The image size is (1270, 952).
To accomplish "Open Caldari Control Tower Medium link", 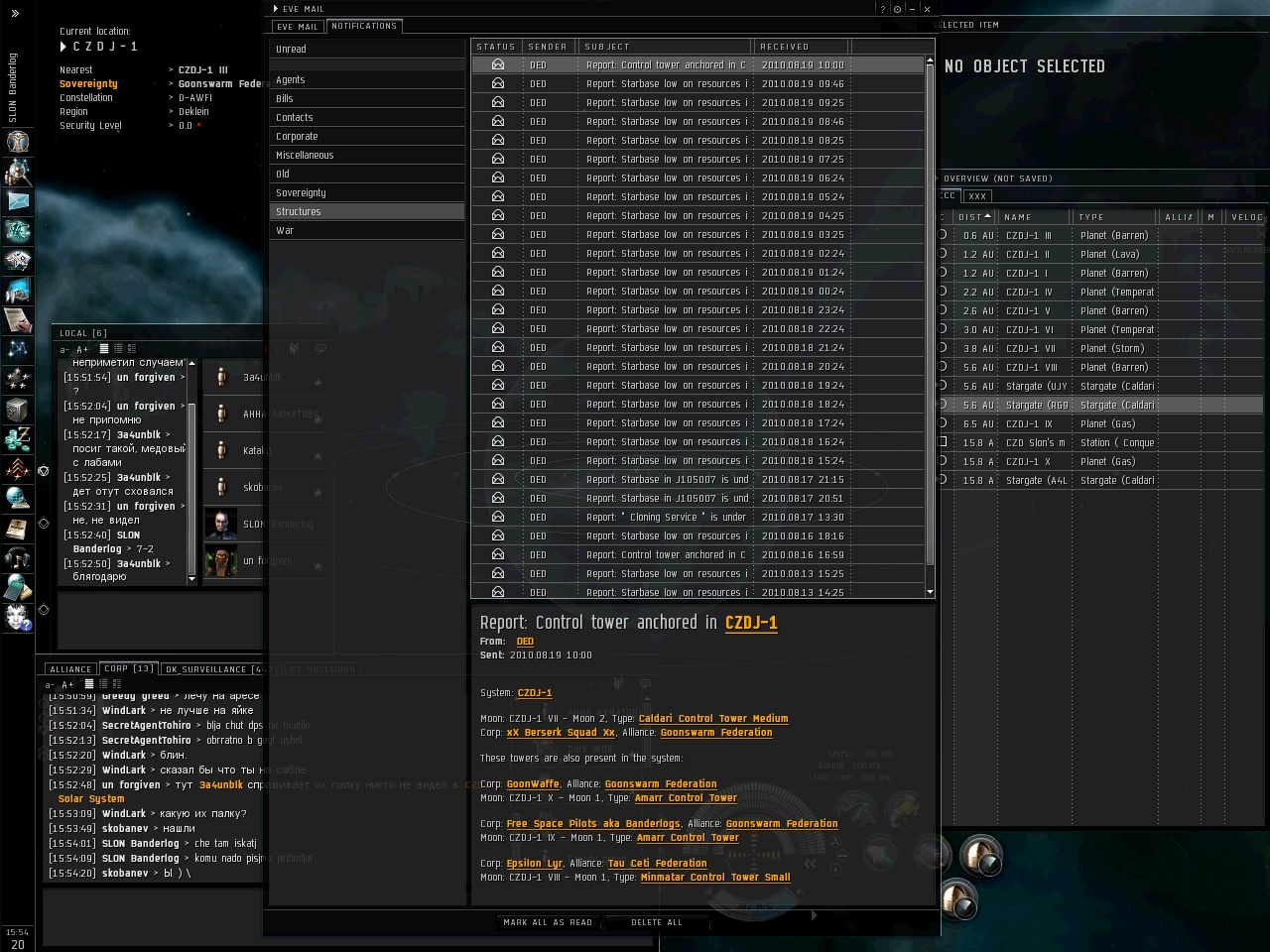I will [x=713, y=719].
